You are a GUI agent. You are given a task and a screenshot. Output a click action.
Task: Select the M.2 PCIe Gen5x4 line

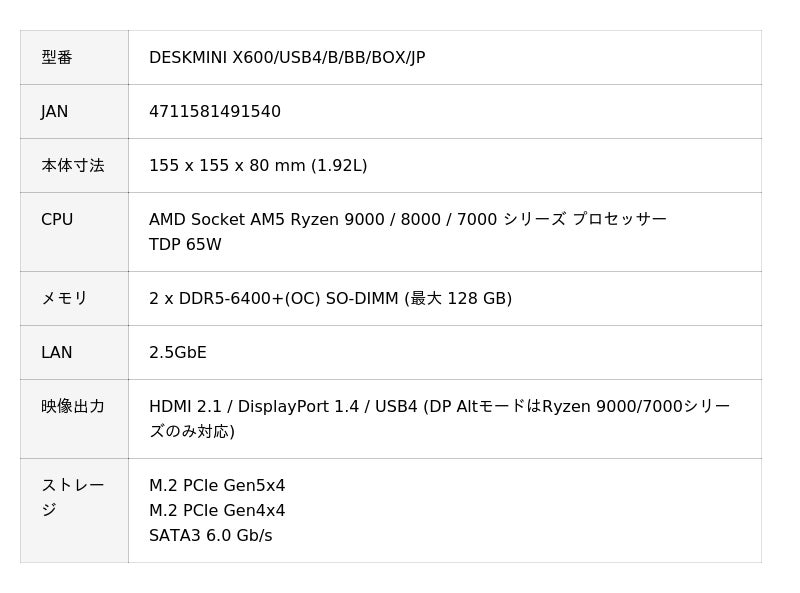pyautogui.click(x=217, y=486)
